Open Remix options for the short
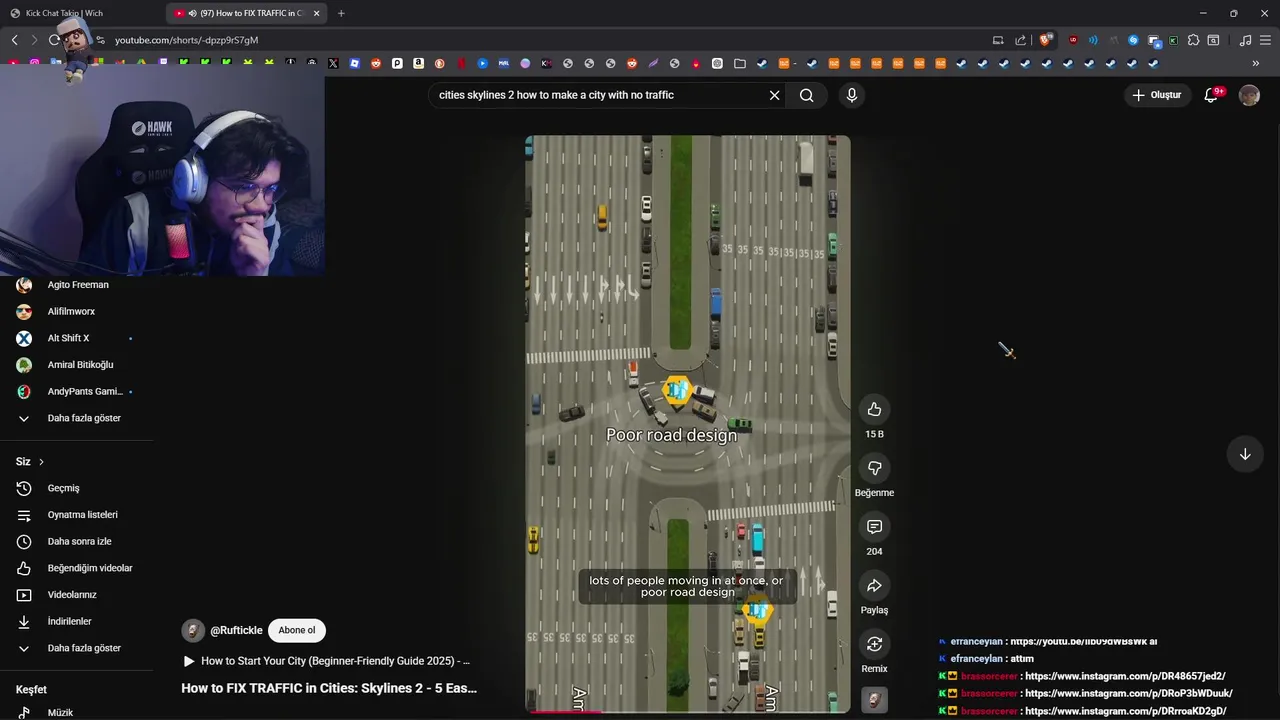This screenshot has height=720, width=1280. 874,644
